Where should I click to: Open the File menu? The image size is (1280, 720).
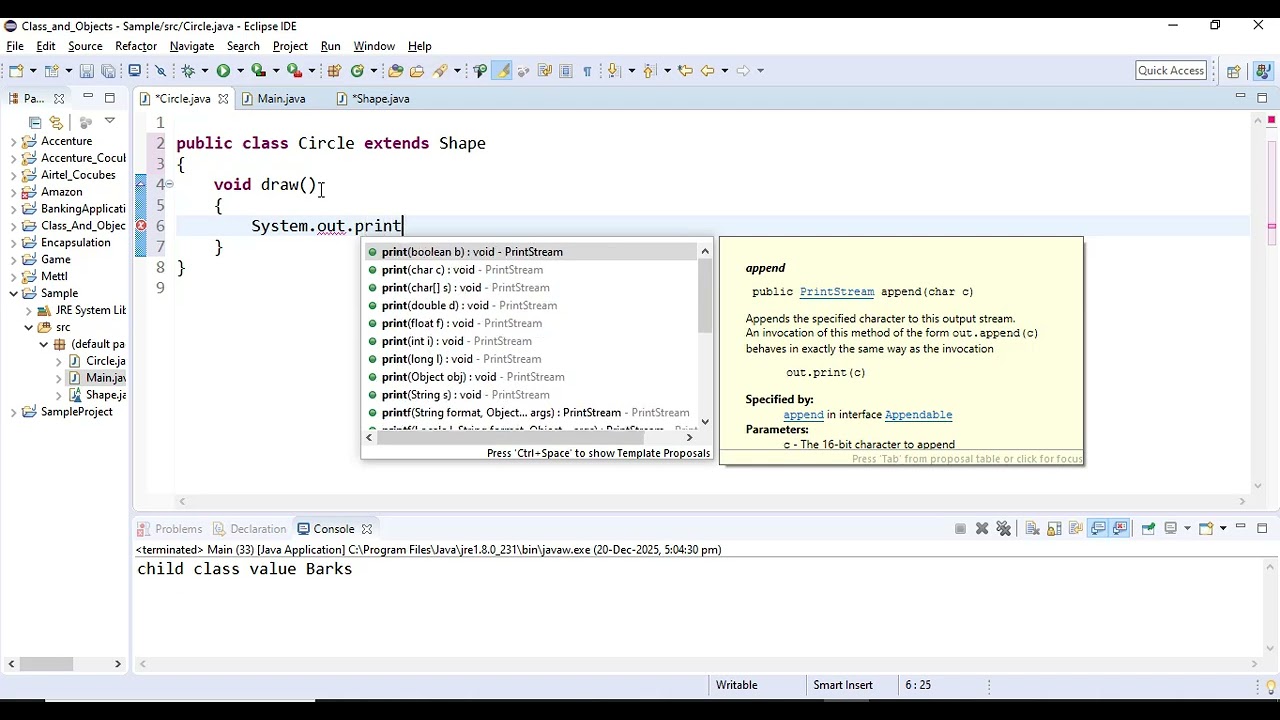pos(15,46)
